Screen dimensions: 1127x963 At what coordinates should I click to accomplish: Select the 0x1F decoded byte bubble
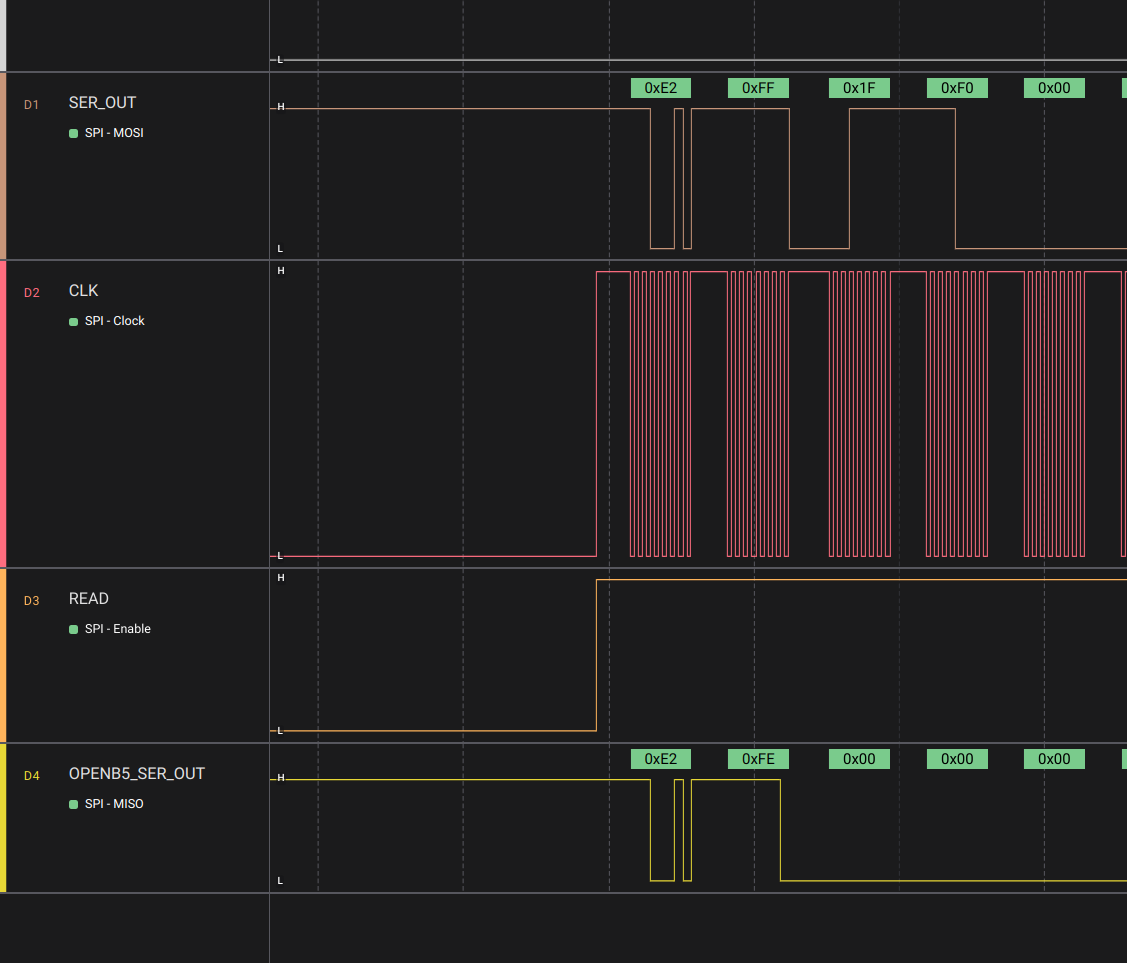[859, 88]
